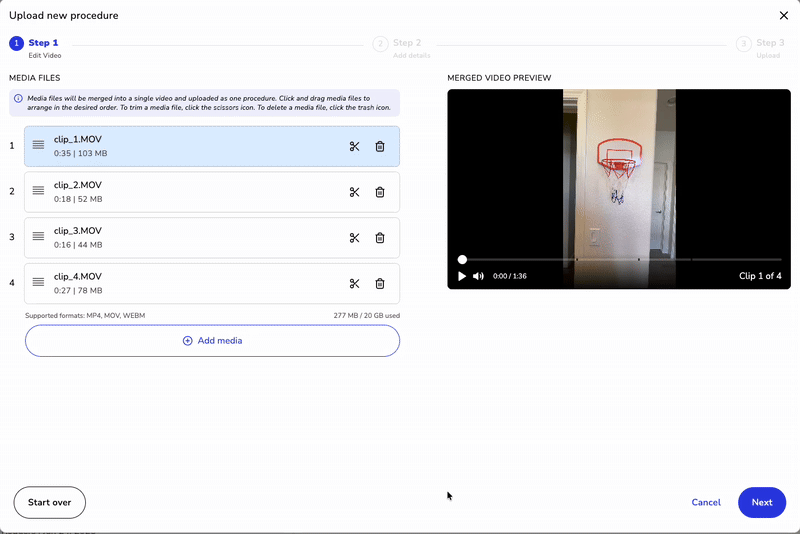This screenshot has height=534, width=800.
Task: Select the clip_2.MOV file name
Action: pos(78,185)
